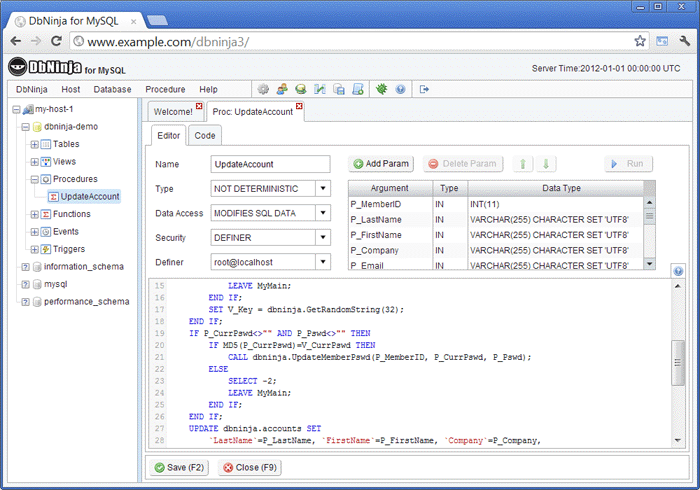Switch to the Code tab
This screenshot has width=700, height=490.
(205, 136)
